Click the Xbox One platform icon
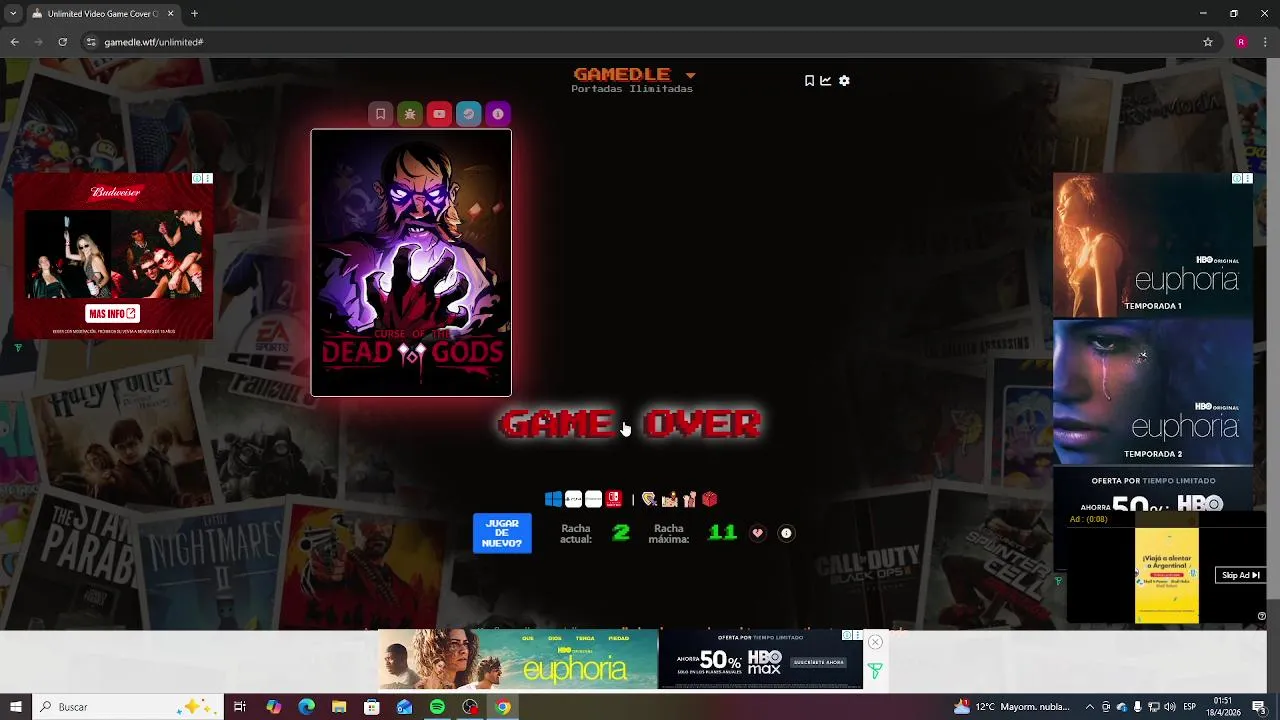 point(593,499)
